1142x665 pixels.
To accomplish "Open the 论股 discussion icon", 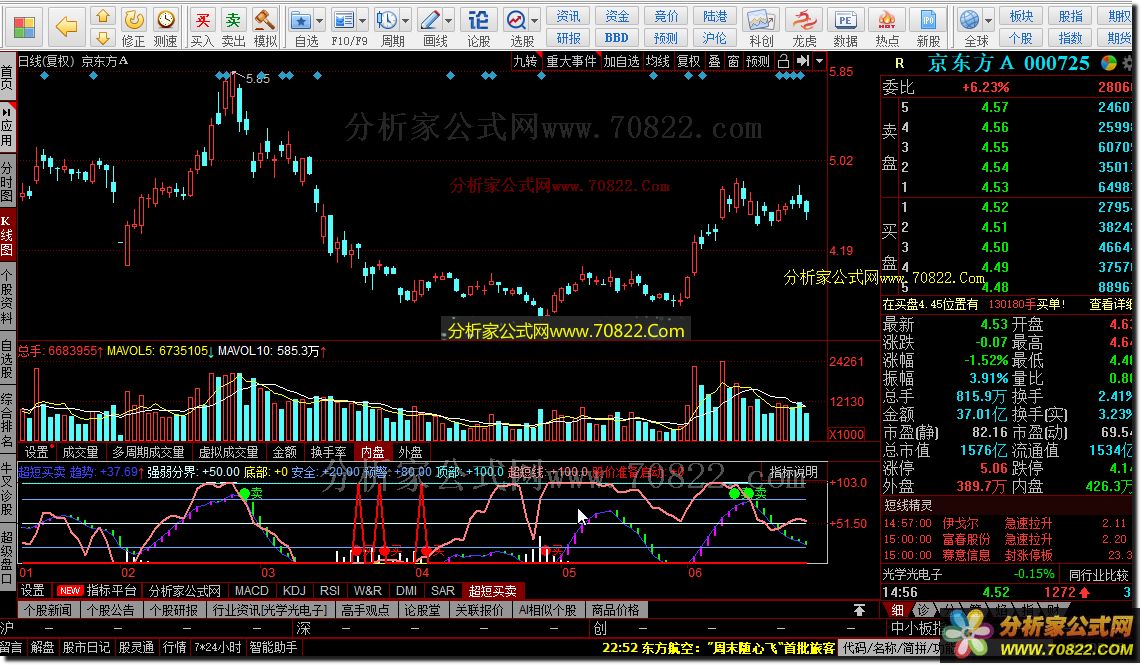I will [478, 20].
